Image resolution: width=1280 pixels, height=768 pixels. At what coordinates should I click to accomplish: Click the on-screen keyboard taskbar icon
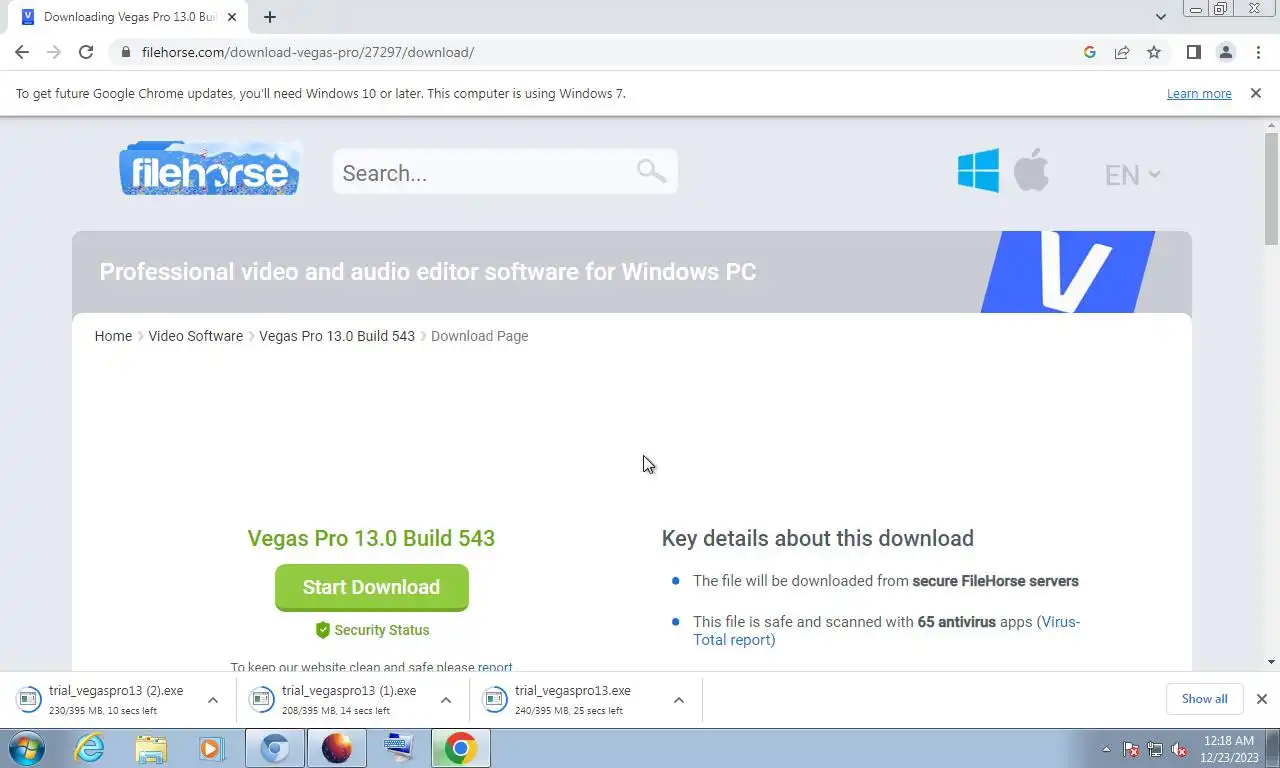point(398,748)
